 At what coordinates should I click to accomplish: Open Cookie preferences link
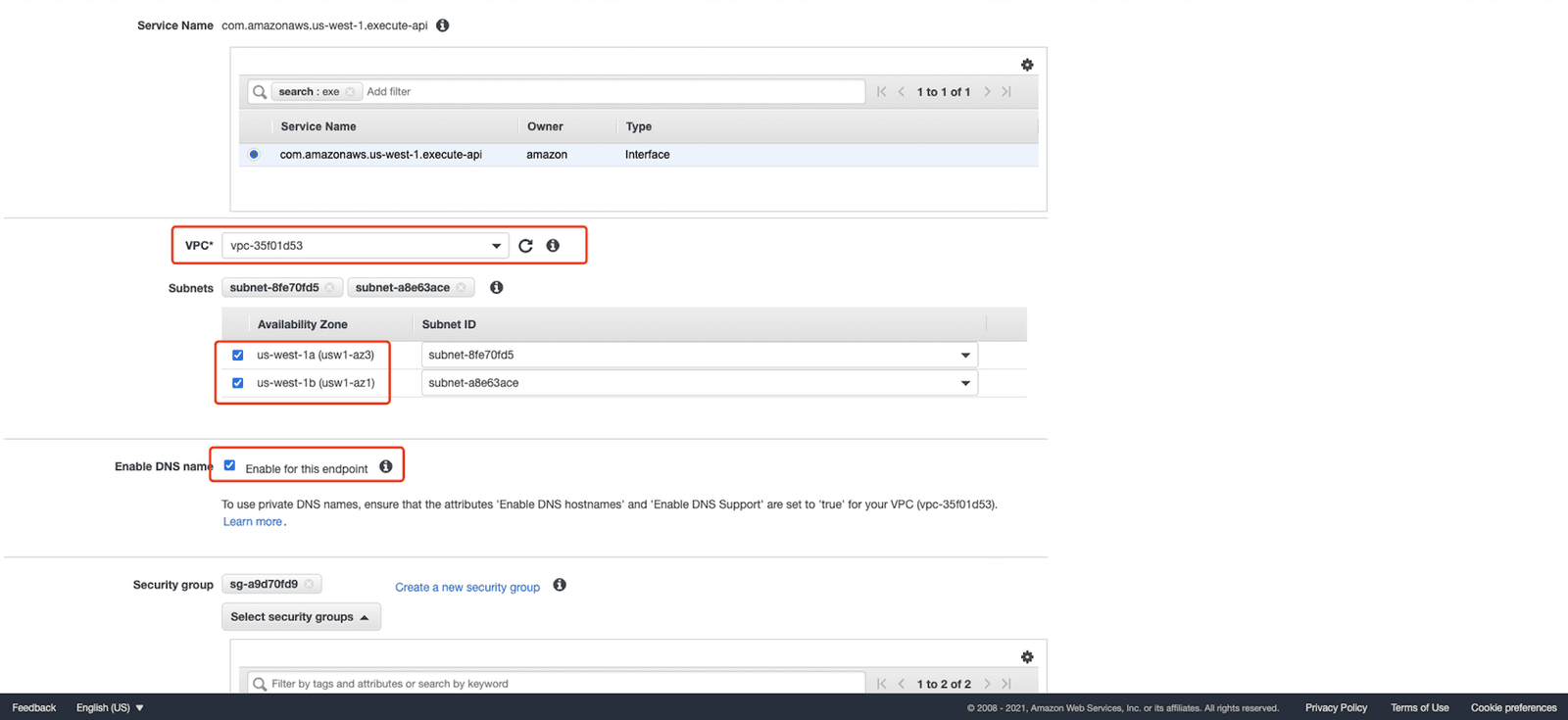click(x=1513, y=707)
